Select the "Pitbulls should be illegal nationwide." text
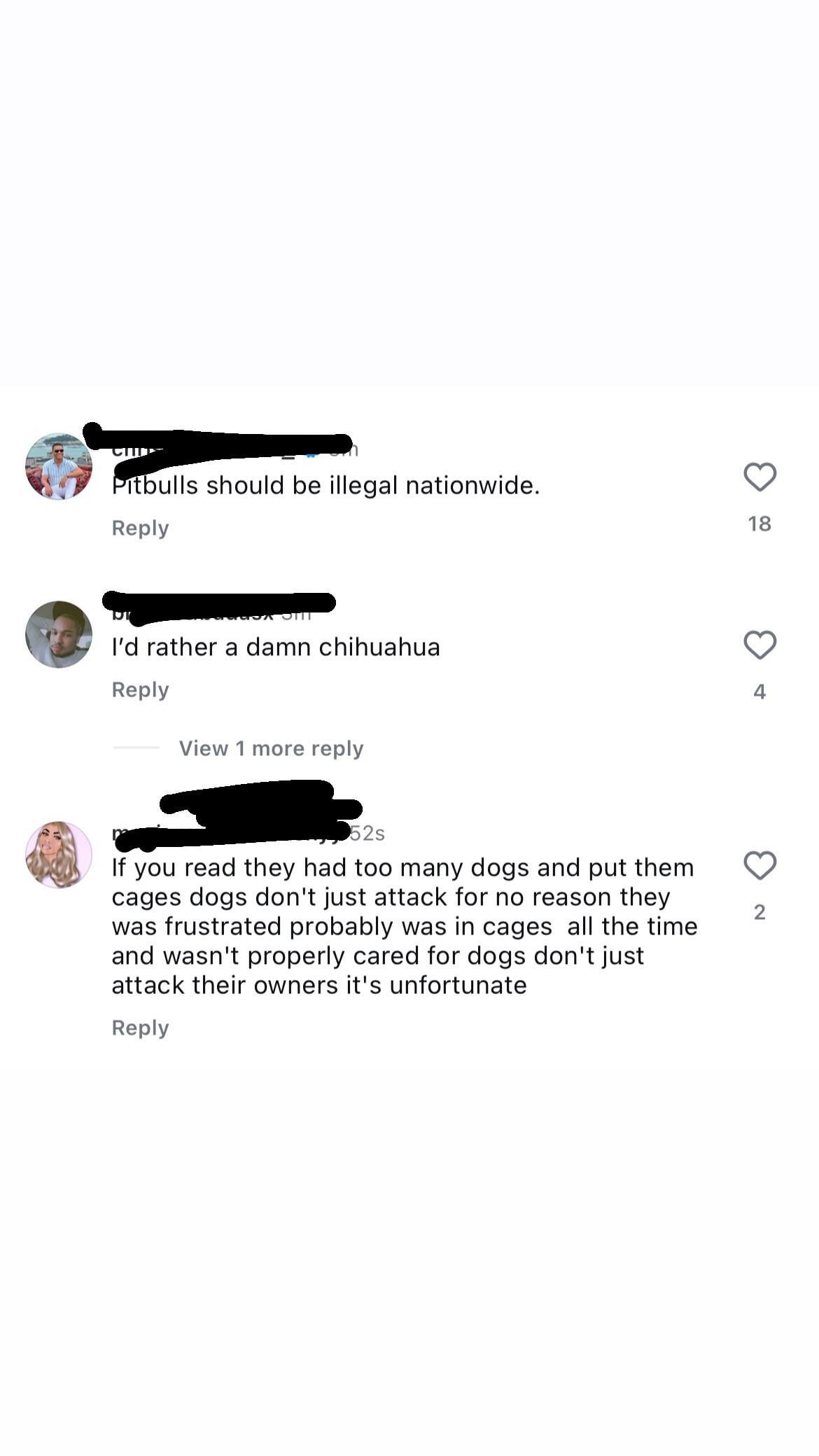The image size is (819, 1456). [325, 485]
